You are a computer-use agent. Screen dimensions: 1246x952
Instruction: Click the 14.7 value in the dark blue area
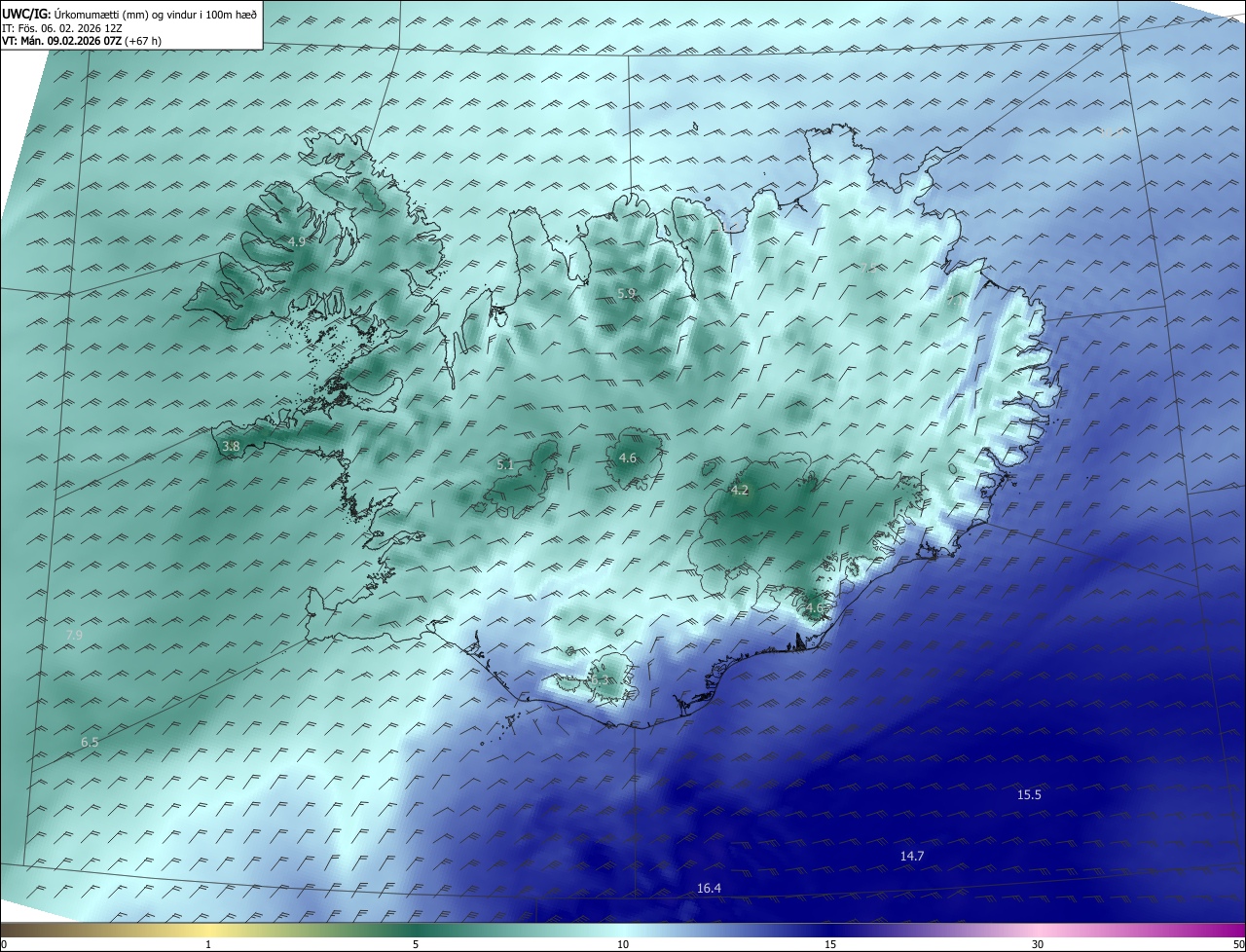912,857
